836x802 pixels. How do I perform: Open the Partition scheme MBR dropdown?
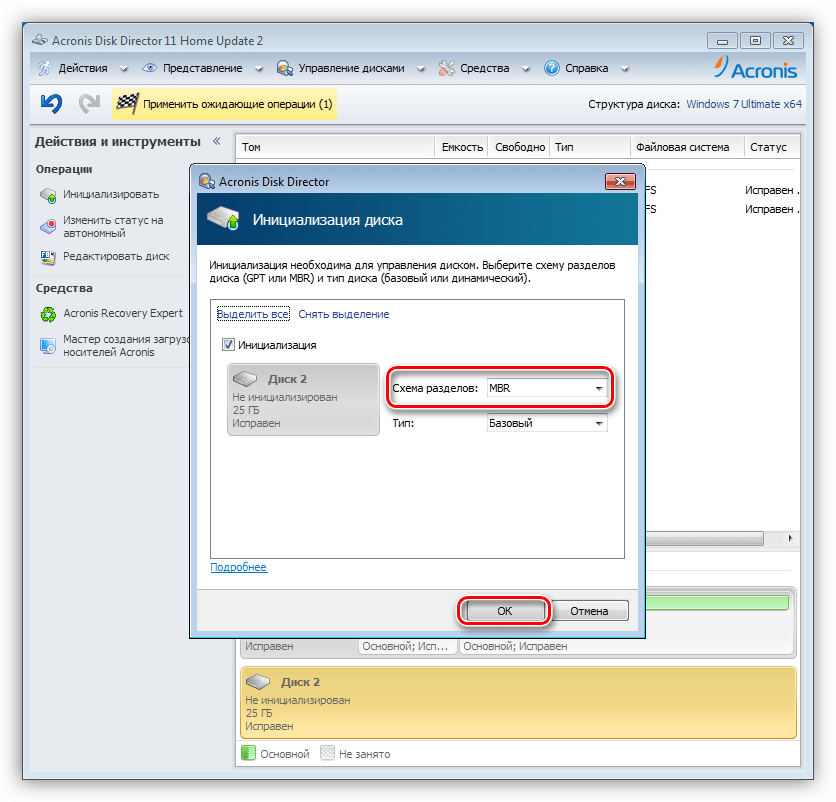pos(547,388)
